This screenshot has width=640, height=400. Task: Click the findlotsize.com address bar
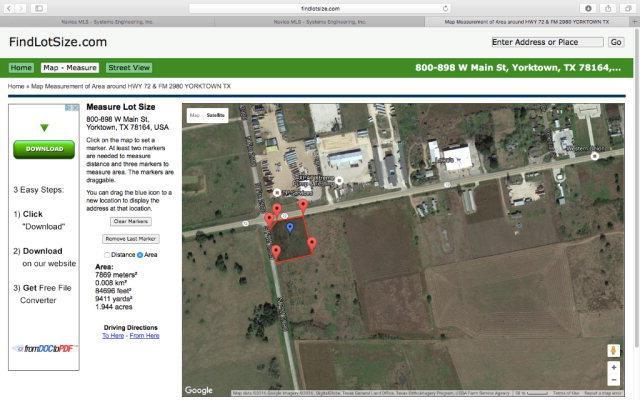(320, 8)
